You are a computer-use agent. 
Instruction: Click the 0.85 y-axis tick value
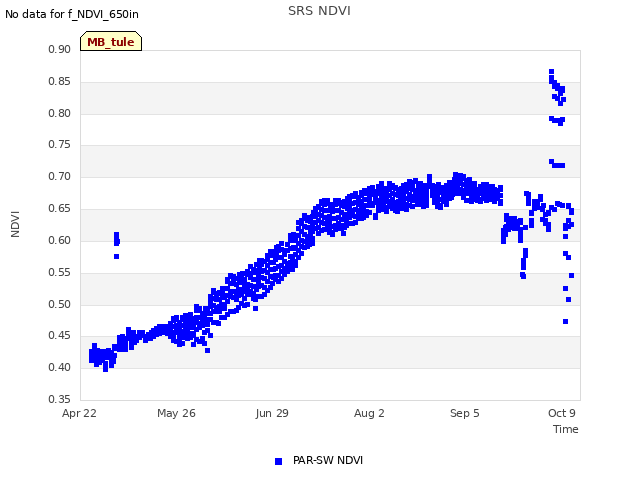[x=60, y=81]
